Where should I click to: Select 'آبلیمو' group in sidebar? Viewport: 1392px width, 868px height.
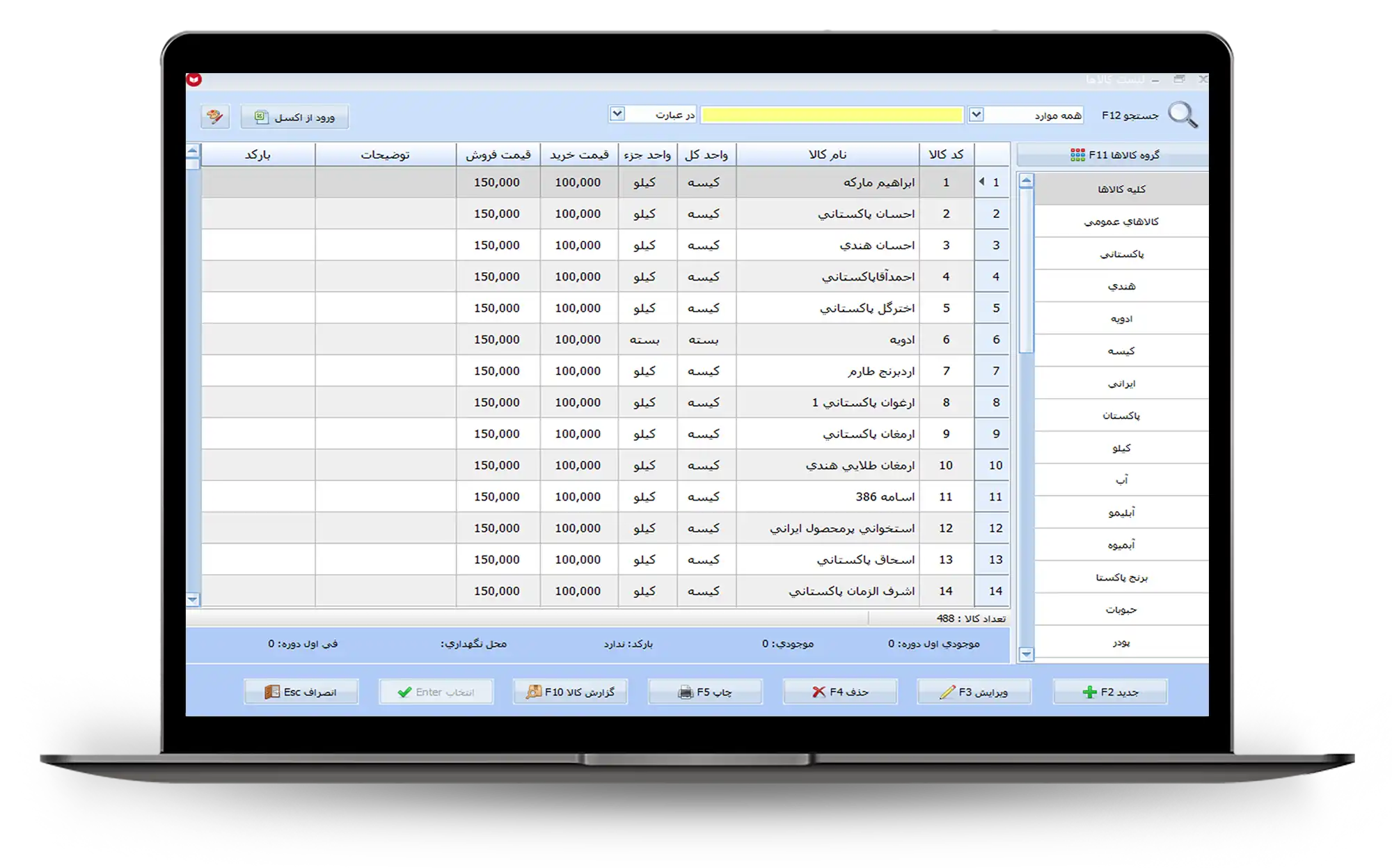pyautogui.click(x=1121, y=512)
